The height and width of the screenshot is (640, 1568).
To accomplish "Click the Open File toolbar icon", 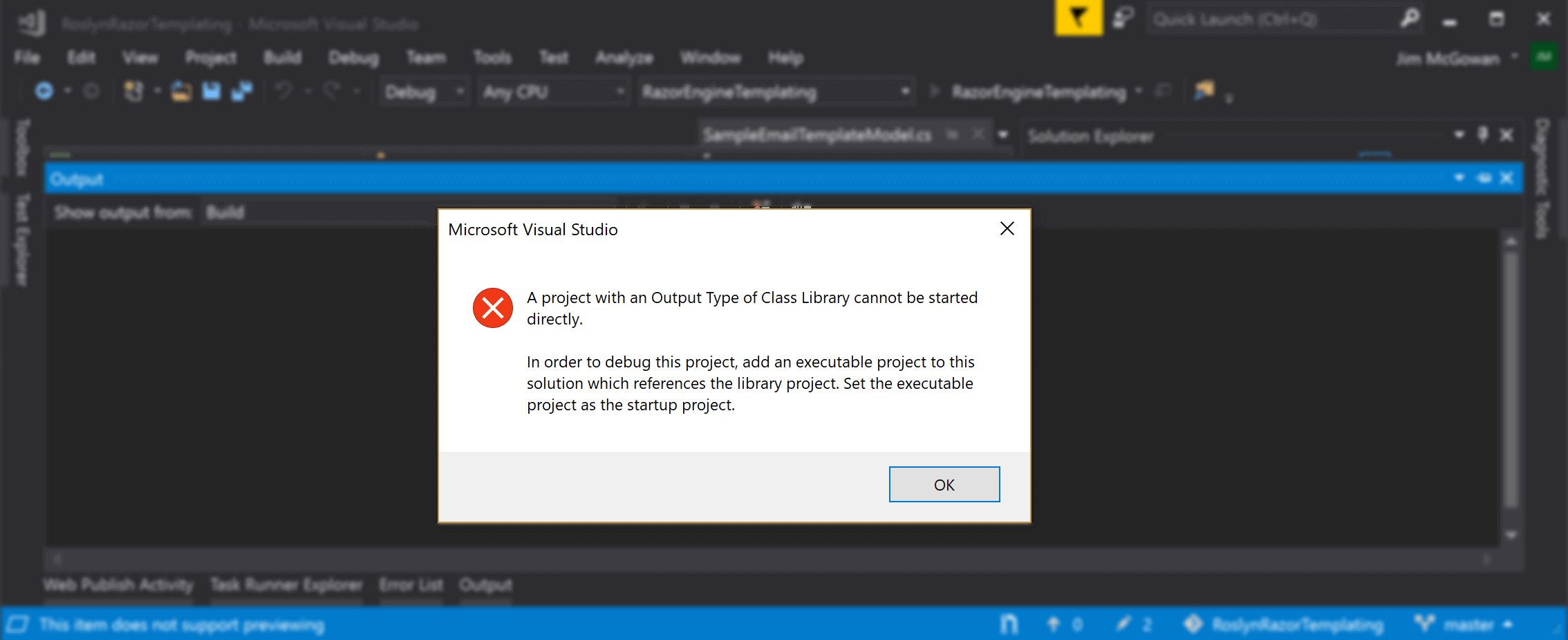I will coord(181,91).
